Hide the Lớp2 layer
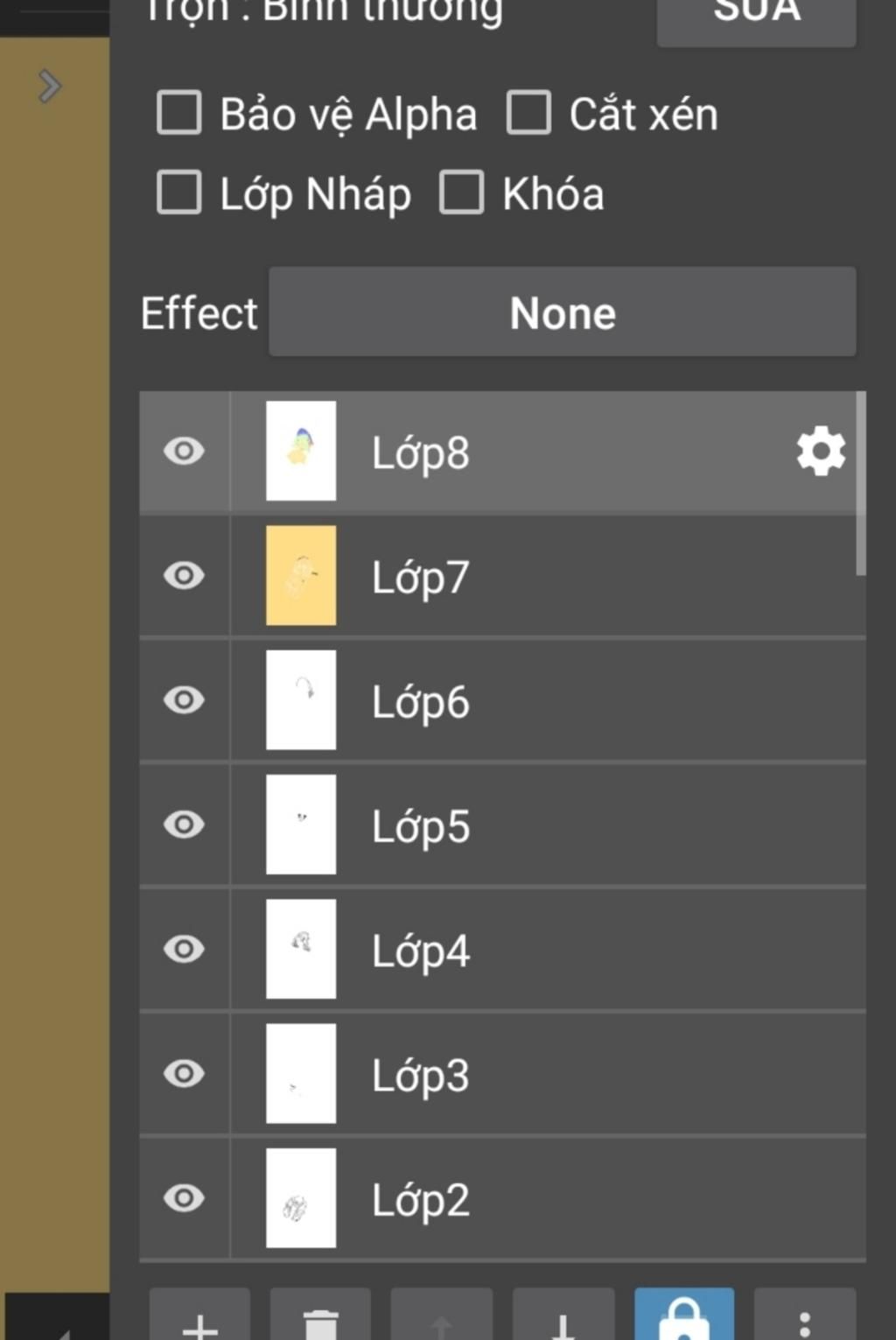896x1340 pixels. coord(184,1197)
